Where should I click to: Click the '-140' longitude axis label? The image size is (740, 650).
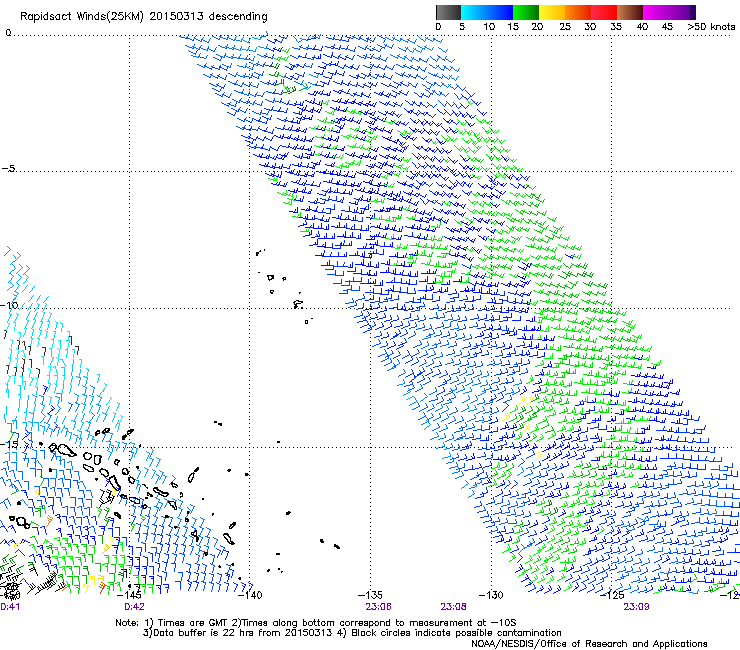[x=250, y=595]
